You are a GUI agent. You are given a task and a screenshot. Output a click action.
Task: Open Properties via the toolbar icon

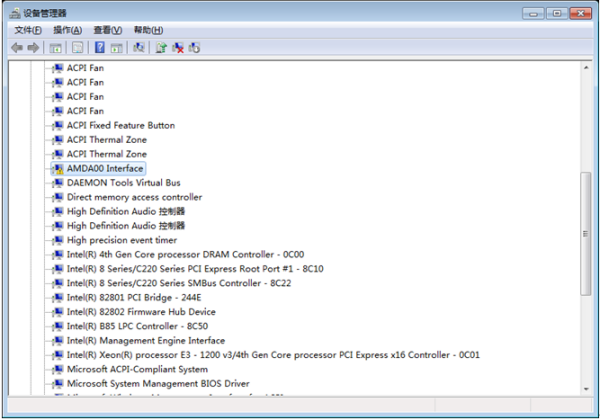click(76, 47)
